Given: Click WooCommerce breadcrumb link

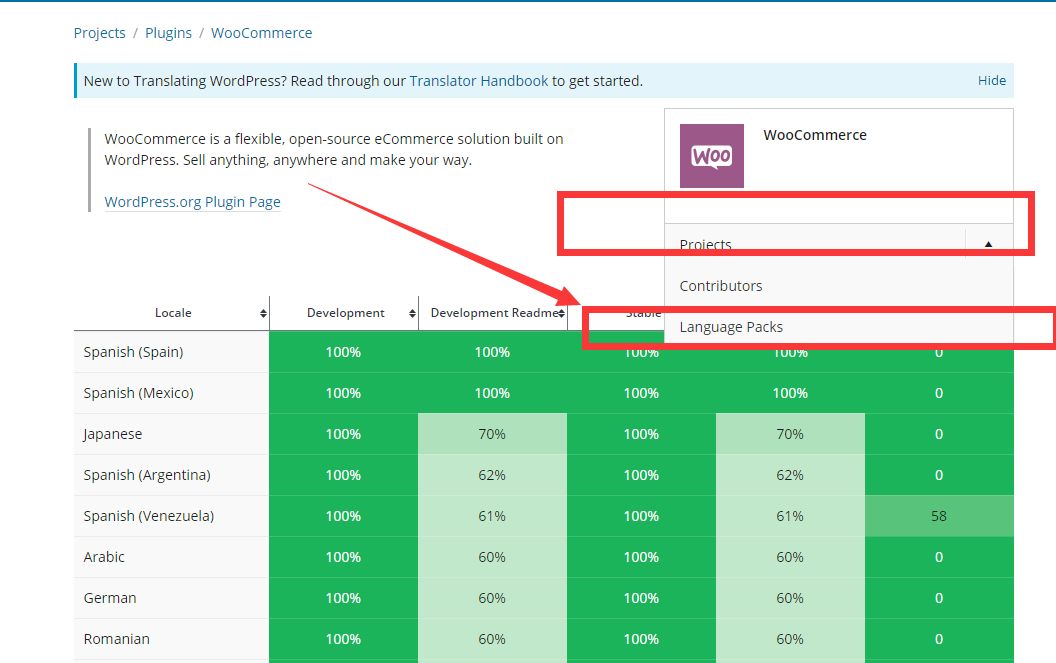Looking at the screenshot, I should (261, 33).
